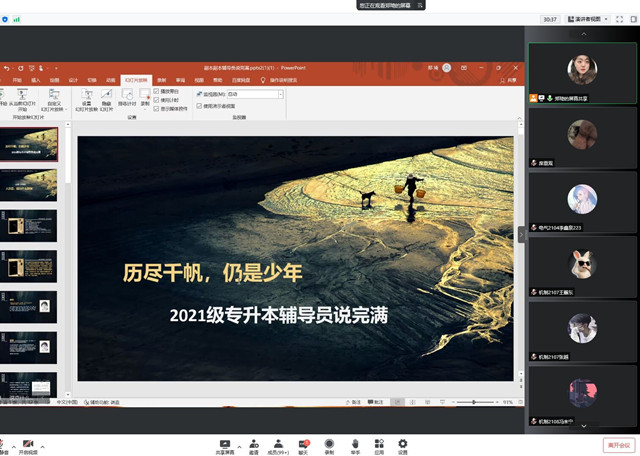Switch to the View ribbon tab
Screen dimensions: 640x456
tap(199, 80)
